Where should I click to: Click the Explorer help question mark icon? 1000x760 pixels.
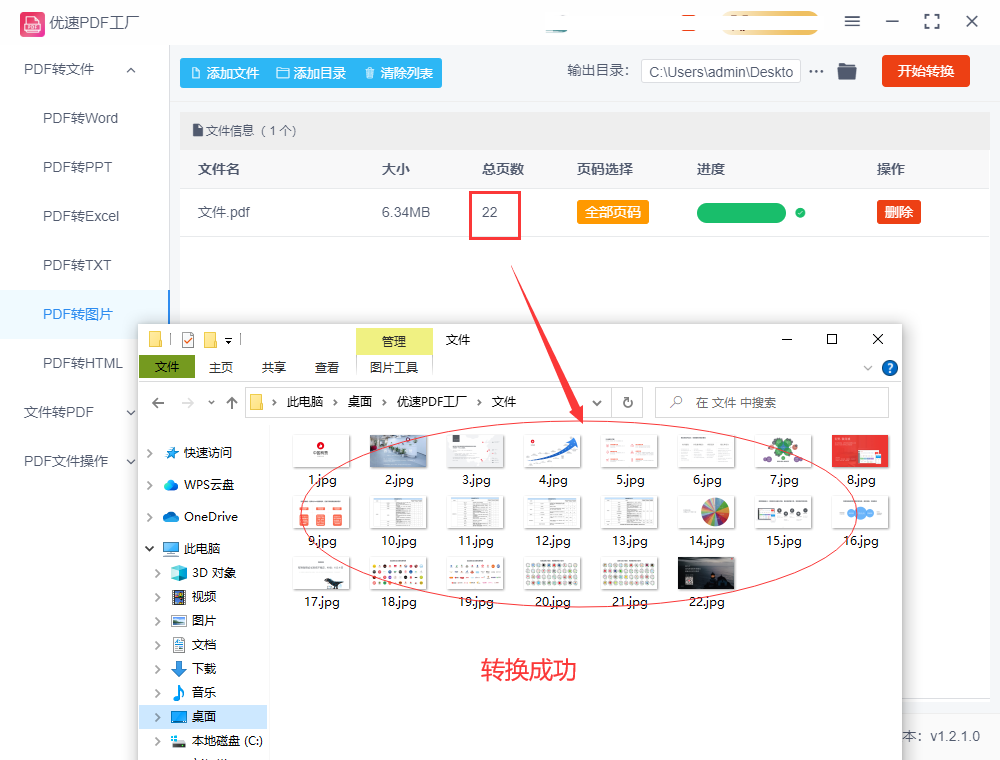tap(890, 368)
